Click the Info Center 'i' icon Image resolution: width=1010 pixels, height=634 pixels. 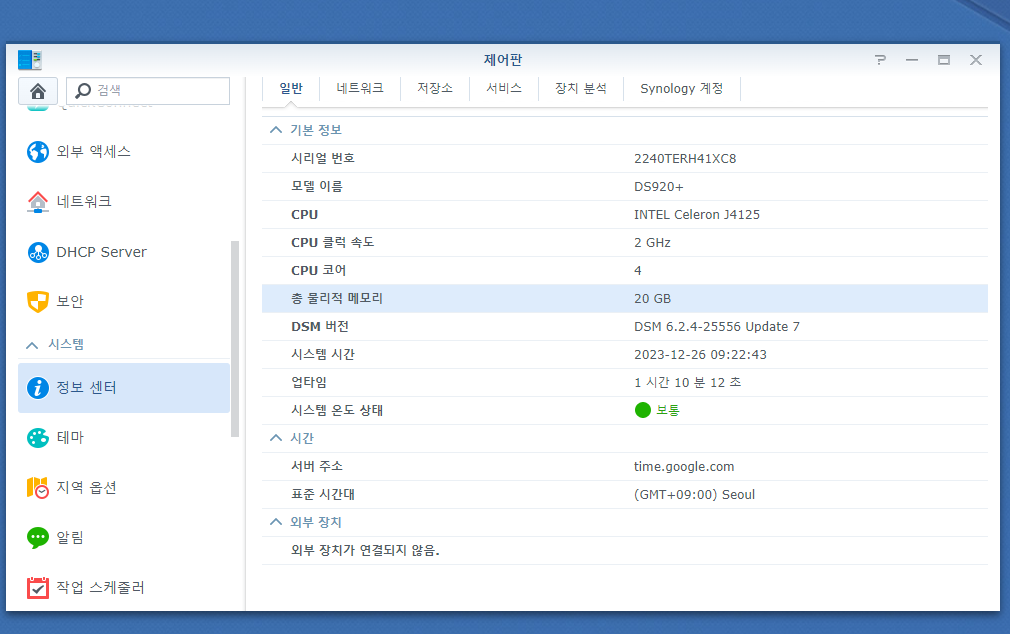(x=38, y=388)
